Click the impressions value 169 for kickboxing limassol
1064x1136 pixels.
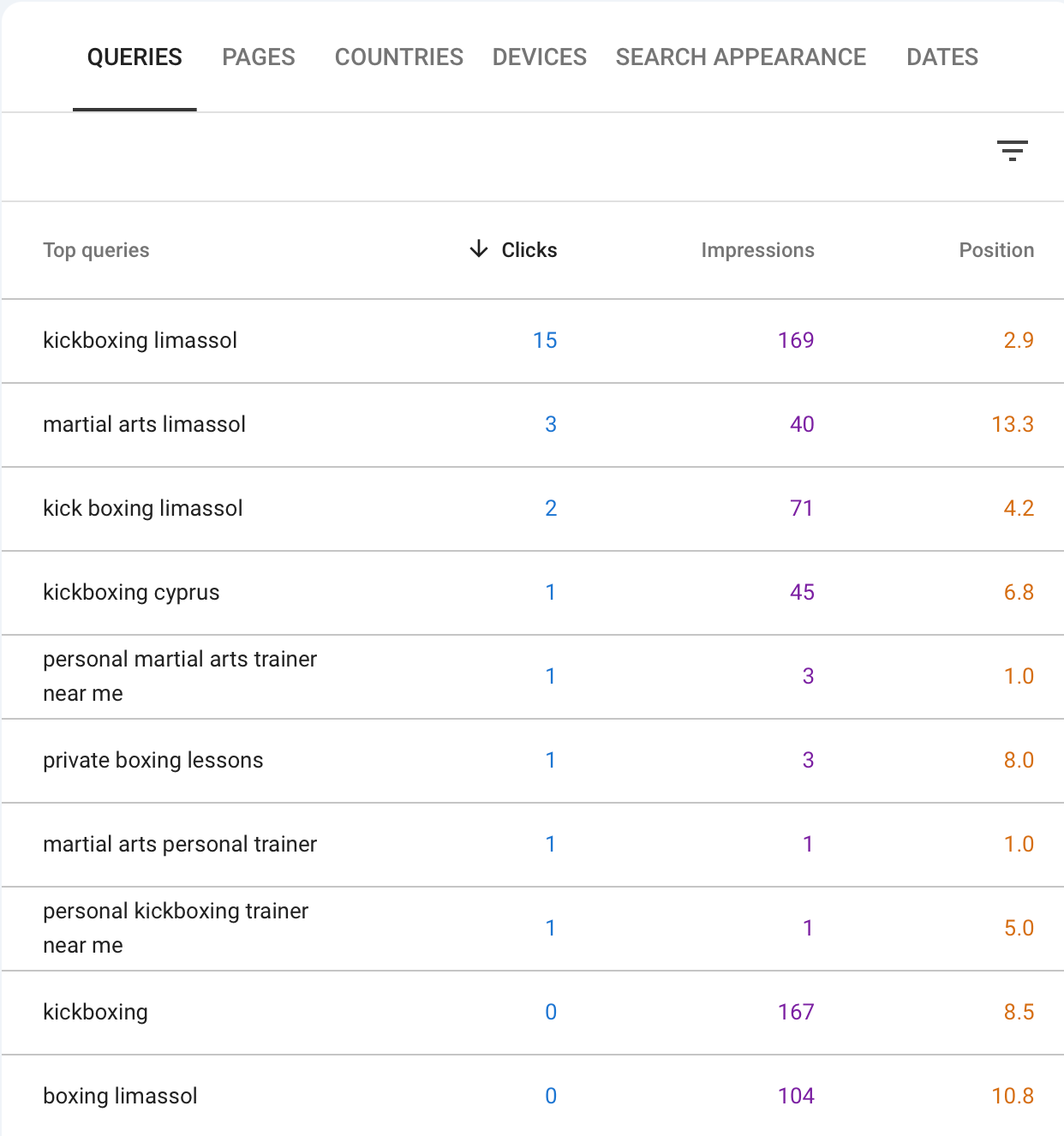(x=797, y=340)
